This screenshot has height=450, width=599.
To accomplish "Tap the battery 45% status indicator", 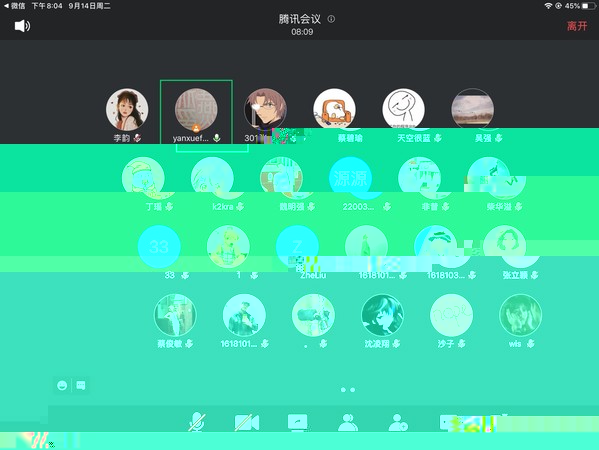I will coord(580,6).
